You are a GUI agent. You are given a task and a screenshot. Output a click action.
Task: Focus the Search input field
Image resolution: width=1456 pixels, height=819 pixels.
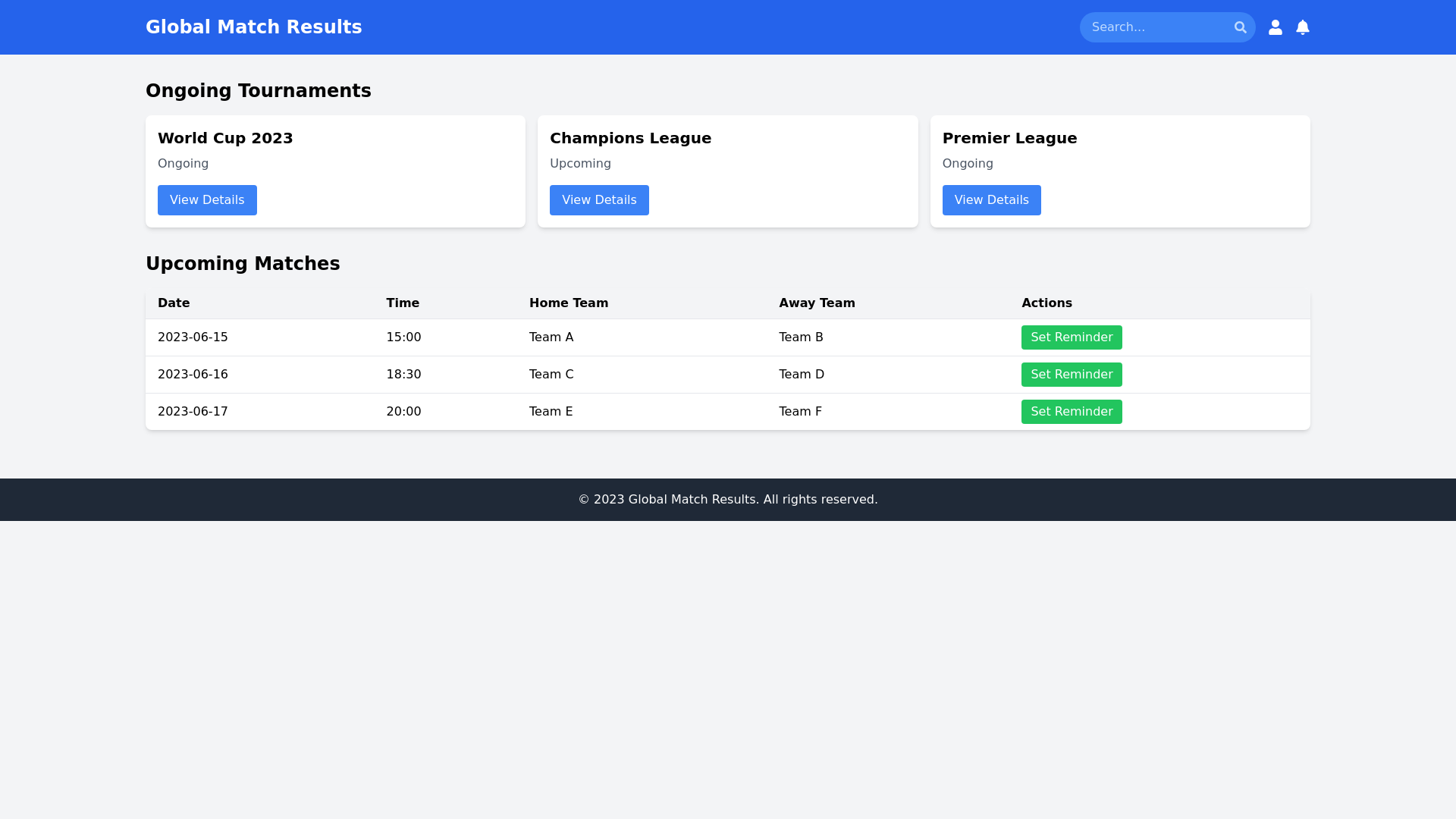(x=1167, y=27)
